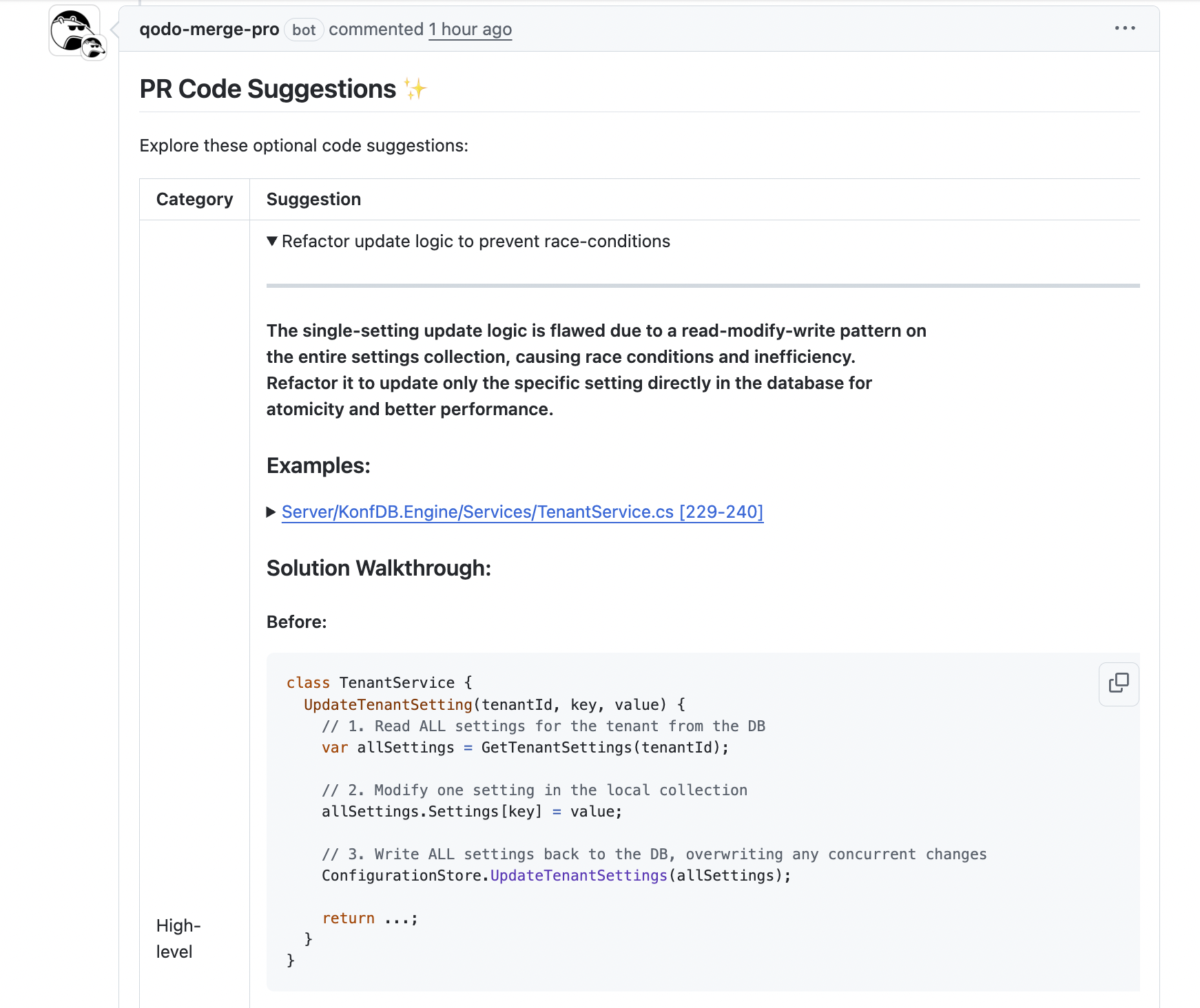Viewport: 1200px width, 1008px height.
Task: Select the Category column header
Action: coord(194,199)
